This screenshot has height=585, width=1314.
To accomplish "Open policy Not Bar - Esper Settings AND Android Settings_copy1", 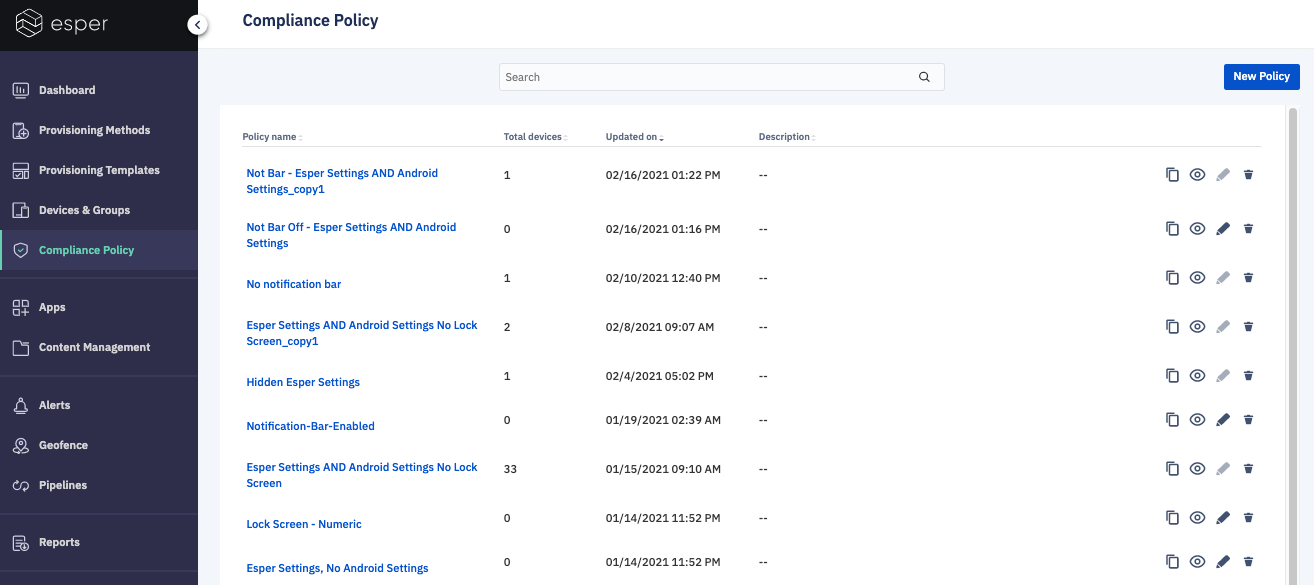I will 342,181.
